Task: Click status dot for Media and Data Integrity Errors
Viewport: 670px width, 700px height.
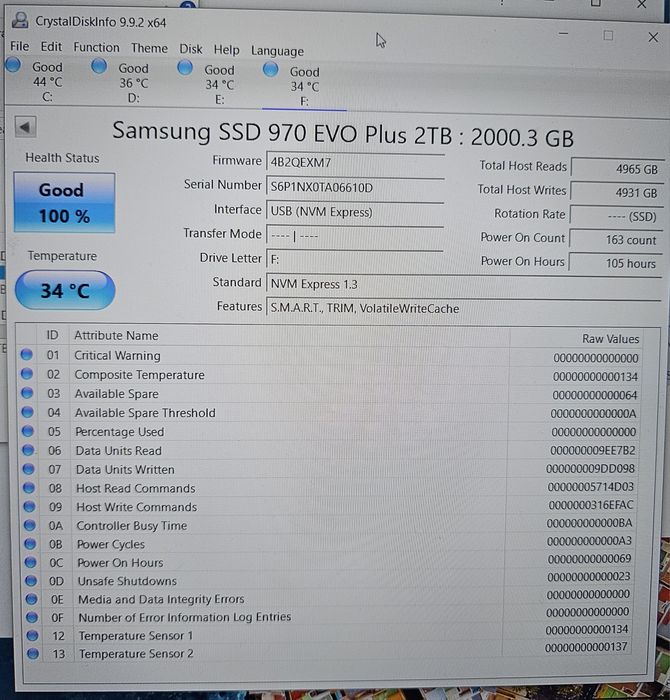Action: [x=31, y=599]
